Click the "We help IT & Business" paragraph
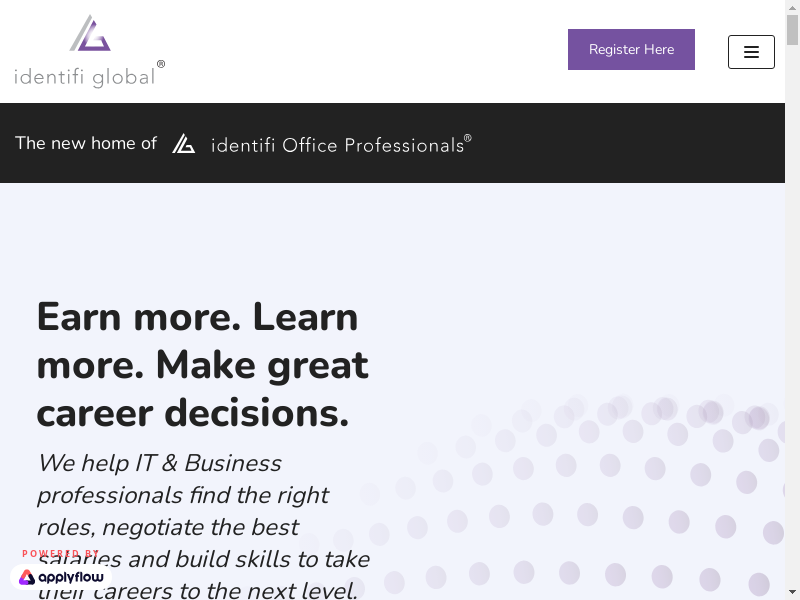The width and height of the screenshot is (800, 600). [159, 463]
